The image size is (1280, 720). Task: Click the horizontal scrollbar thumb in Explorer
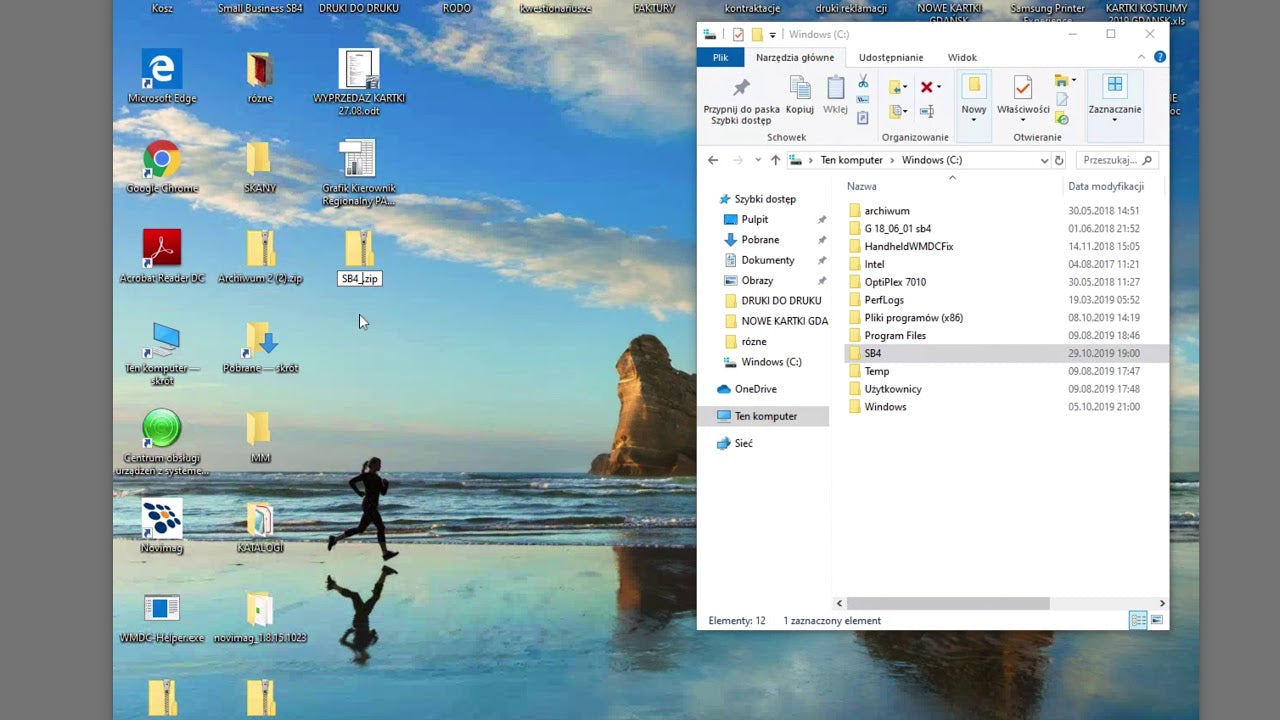coord(948,603)
